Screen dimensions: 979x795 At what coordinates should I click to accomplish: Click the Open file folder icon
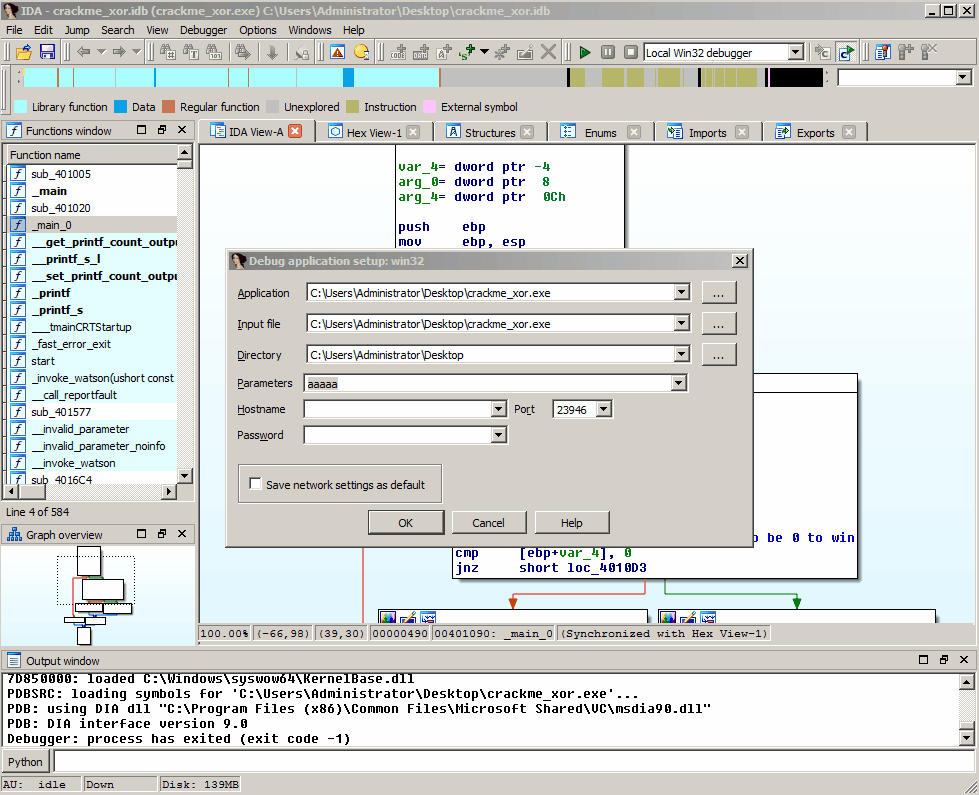pos(24,52)
